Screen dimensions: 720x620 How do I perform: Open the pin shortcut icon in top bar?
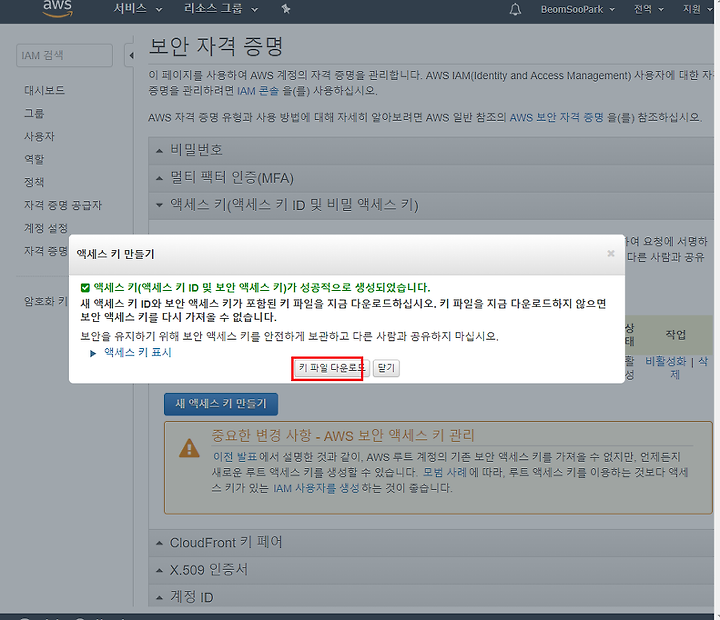[x=286, y=9]
